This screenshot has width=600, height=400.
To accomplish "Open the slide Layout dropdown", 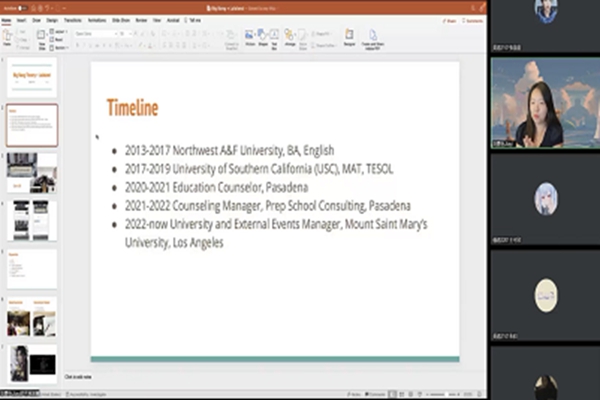I will (59, 31).
